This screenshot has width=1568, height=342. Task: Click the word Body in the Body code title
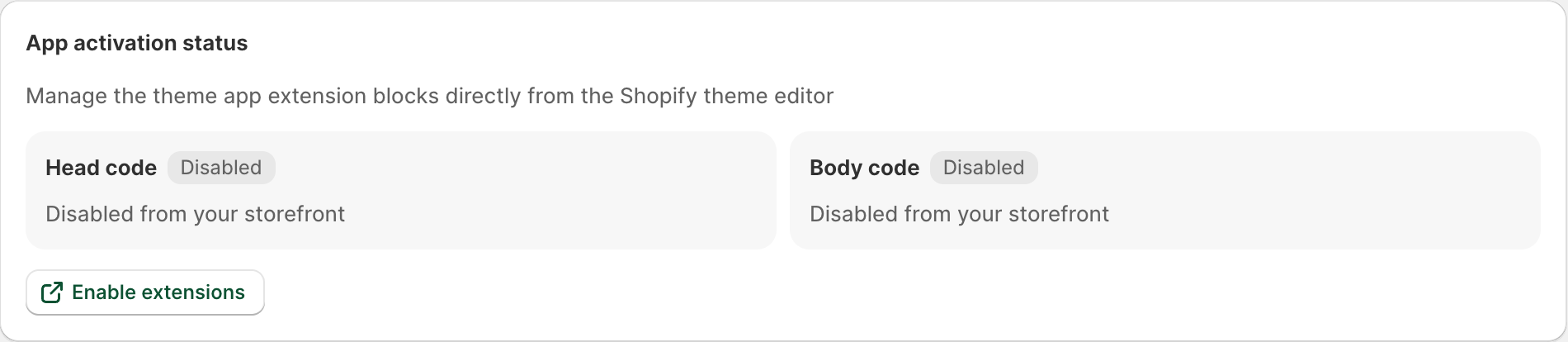tap(835, 168)
